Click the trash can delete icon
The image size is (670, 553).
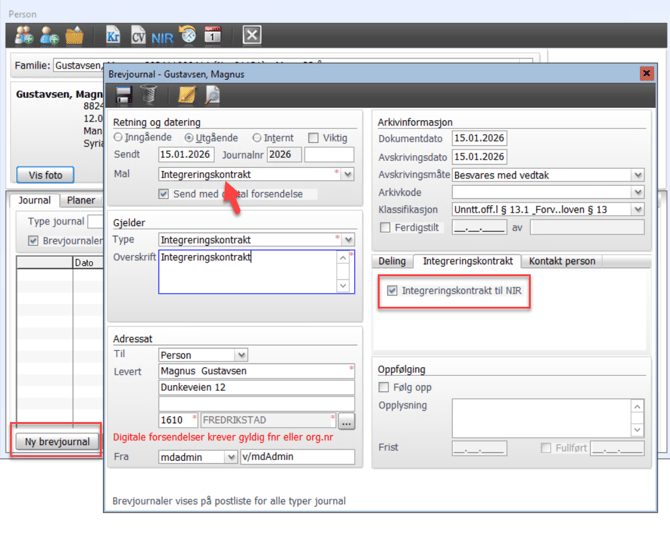pos(148,95)
